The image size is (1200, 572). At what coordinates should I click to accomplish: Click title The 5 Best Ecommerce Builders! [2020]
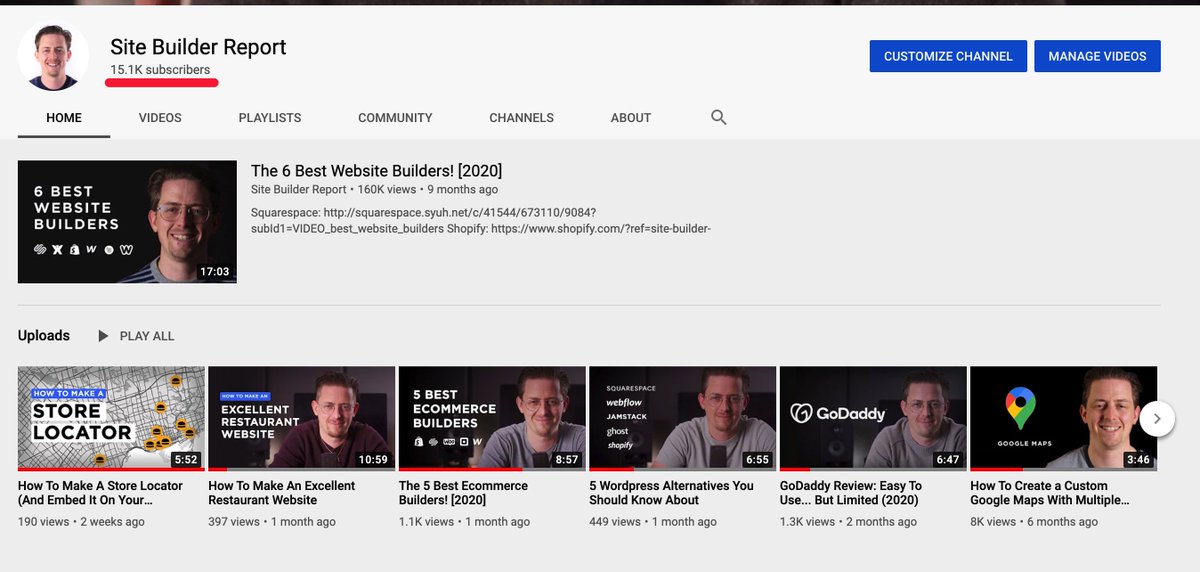463,493
